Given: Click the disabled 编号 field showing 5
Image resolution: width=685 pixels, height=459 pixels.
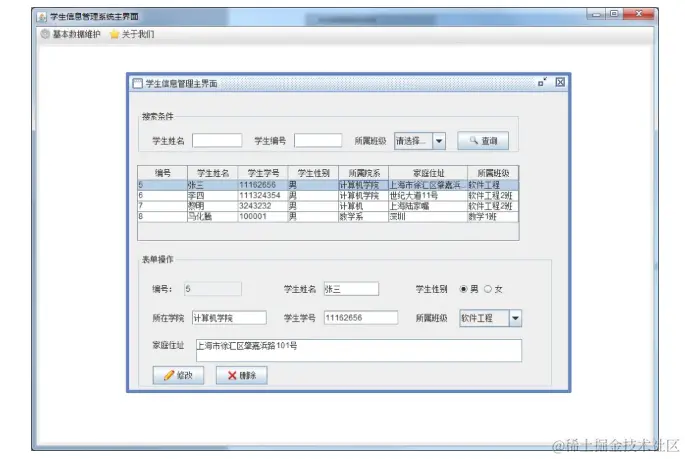Looking at the screenshot, I should point(213,289).
